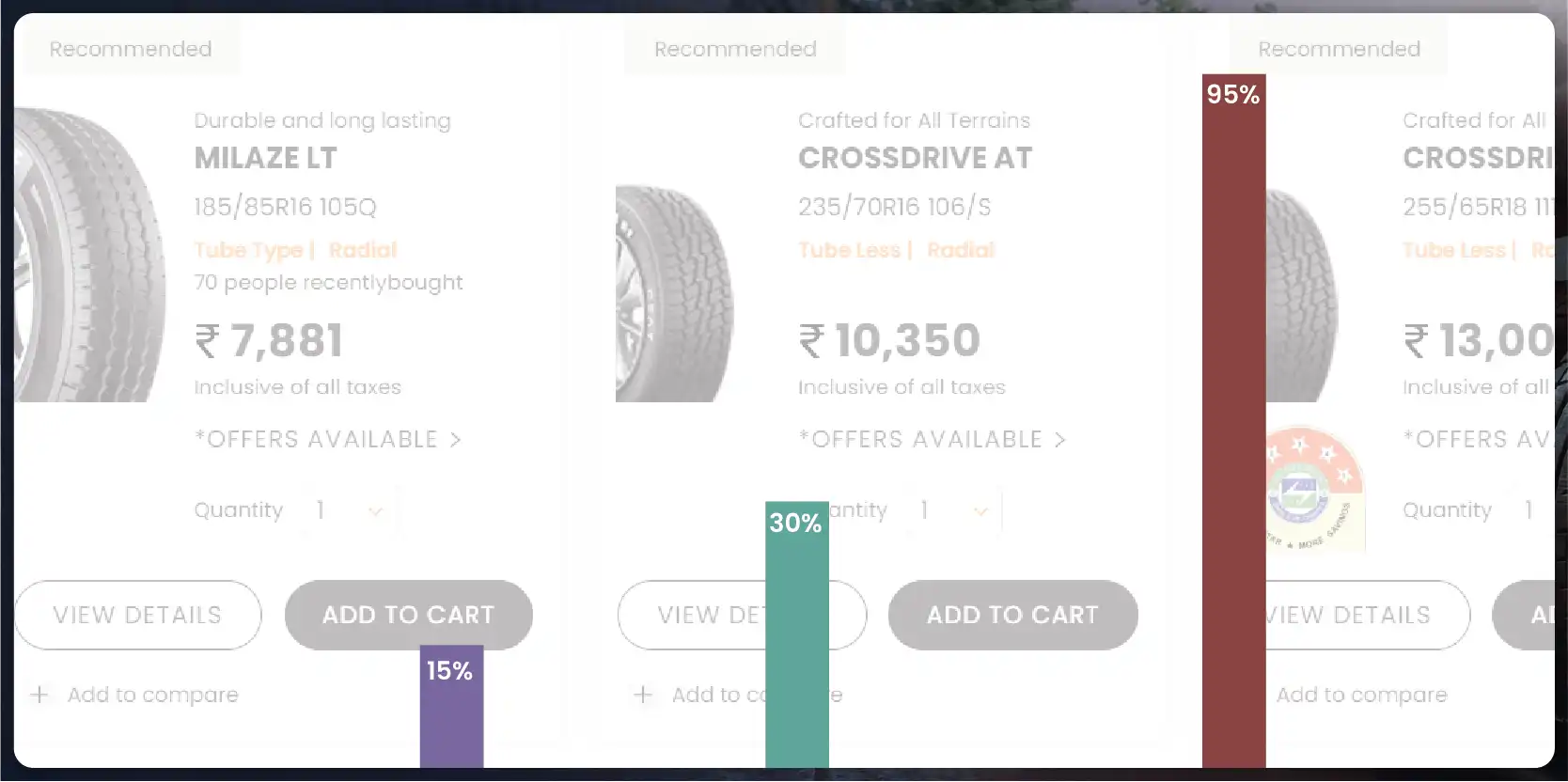Image resolution: width=1568 pixels, height=782 pixels.
Task: Select the green 30% bar
Action: click(797, 634)
